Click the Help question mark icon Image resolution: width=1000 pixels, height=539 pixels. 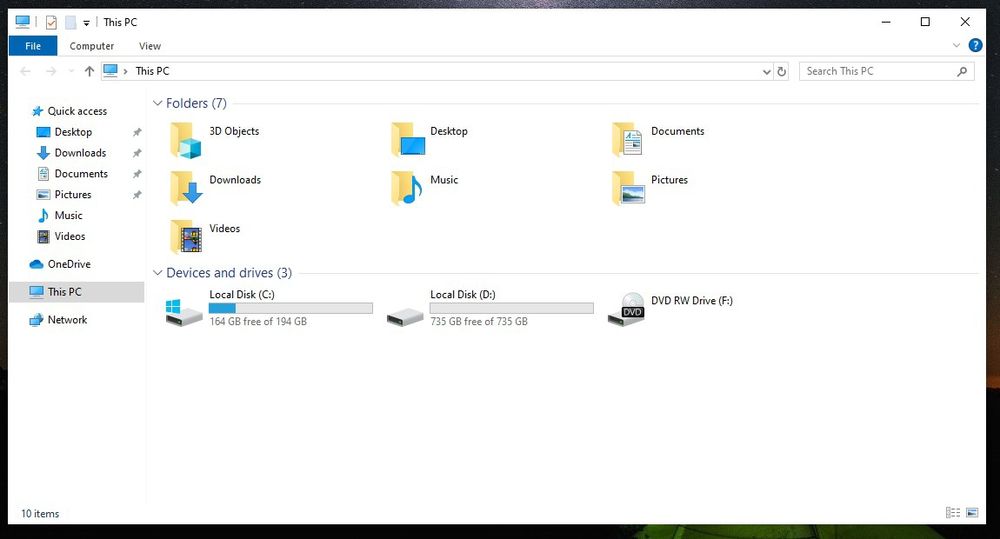[x=975, y=45]
